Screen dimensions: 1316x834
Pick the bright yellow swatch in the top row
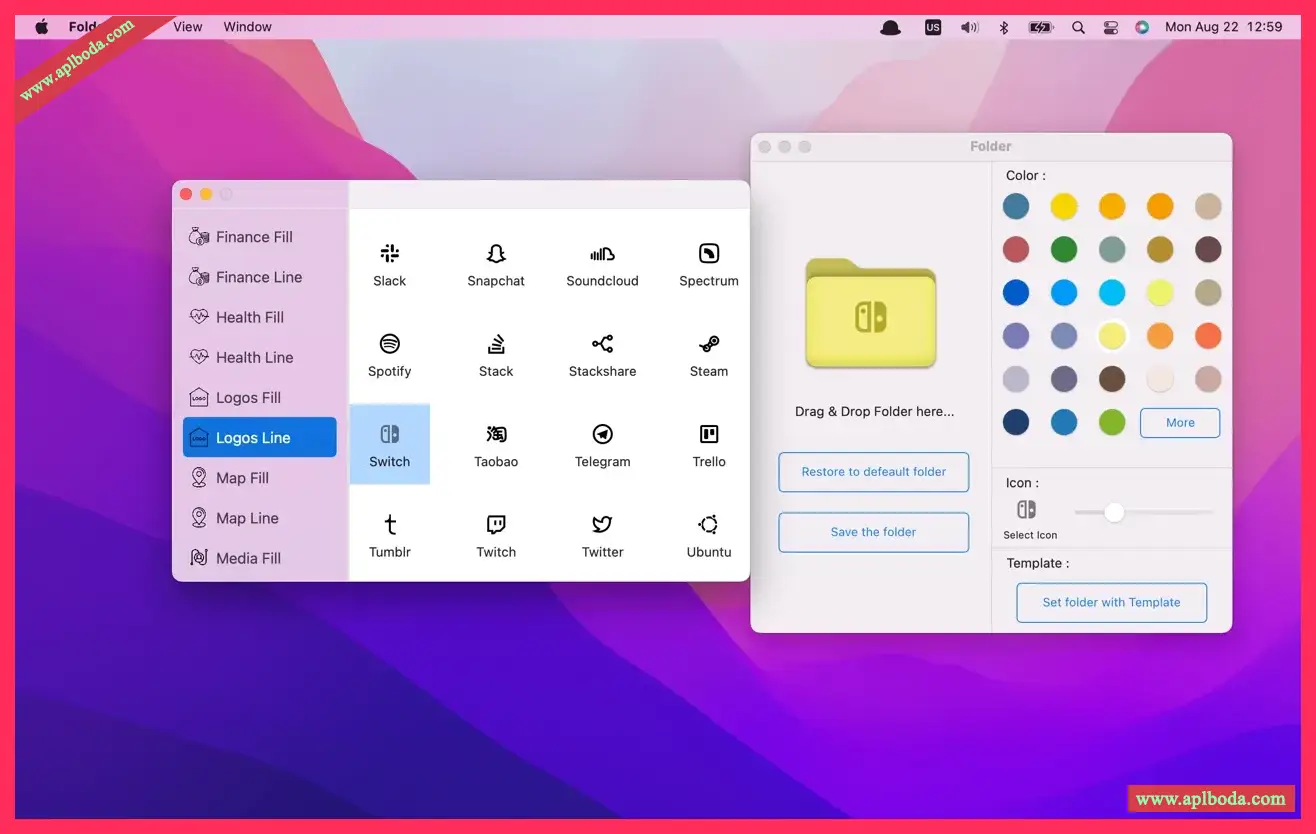click(1064, 207)
